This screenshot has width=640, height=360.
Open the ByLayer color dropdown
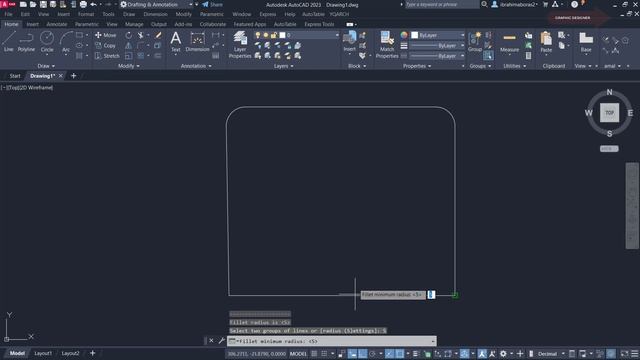438,35
